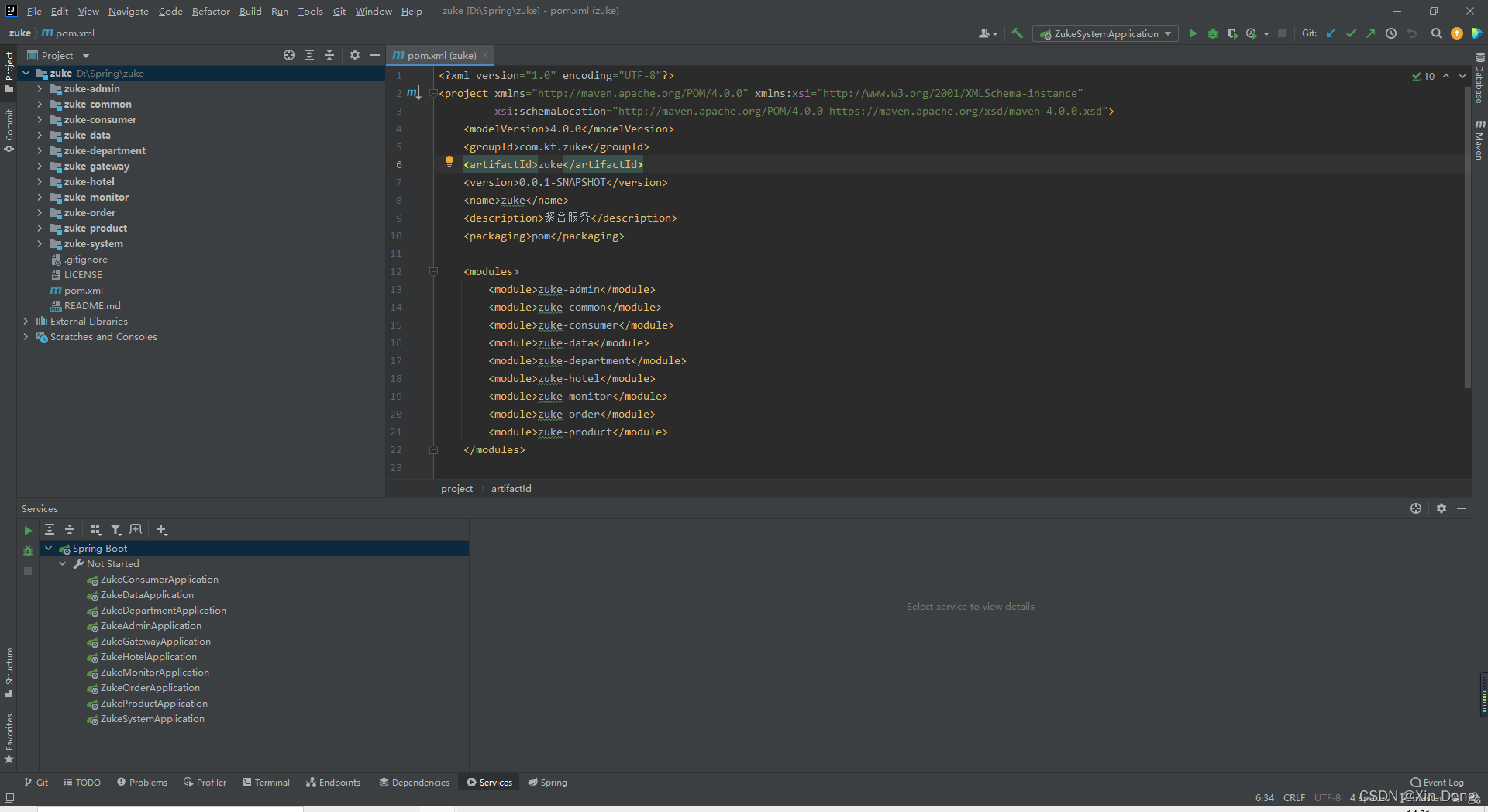Open in New Tab icon in Services toolbar

point(136,529)
